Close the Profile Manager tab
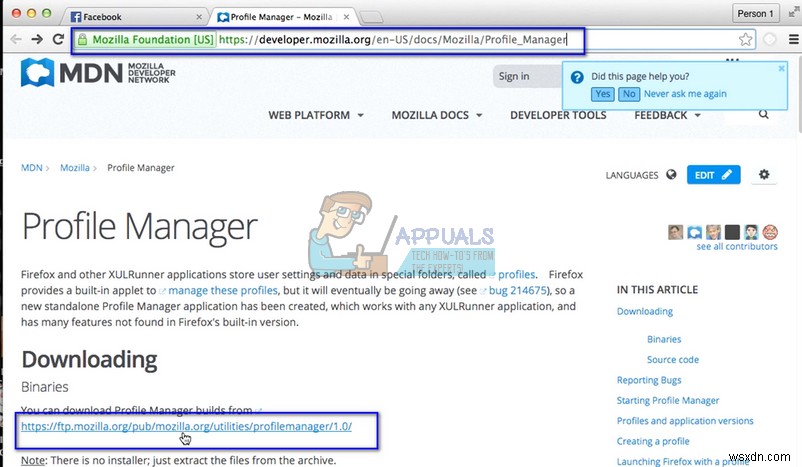This screenshot has height=467, width=802. [x=346, y=17]
